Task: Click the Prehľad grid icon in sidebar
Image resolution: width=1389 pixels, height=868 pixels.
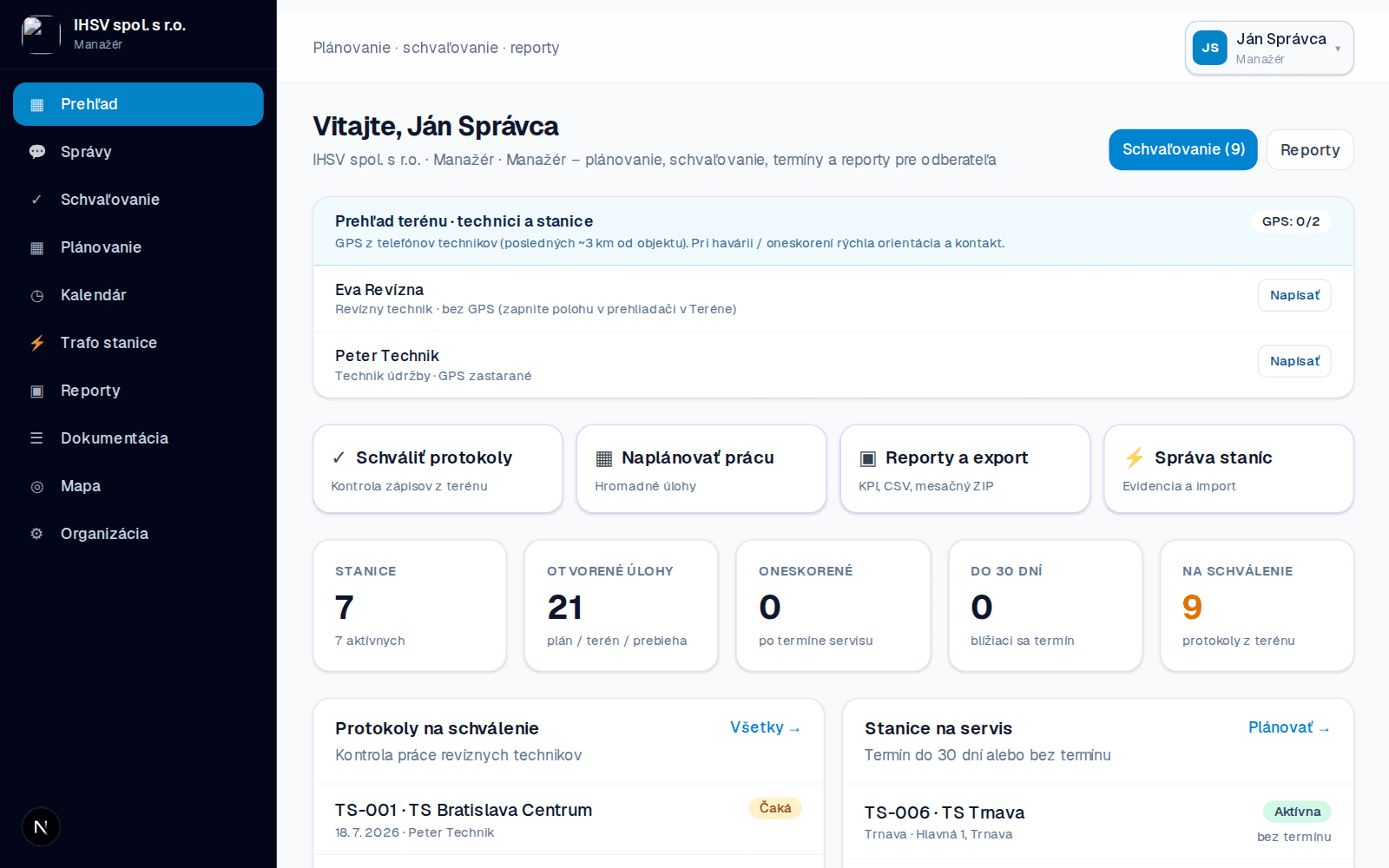Action: (36, 105)
